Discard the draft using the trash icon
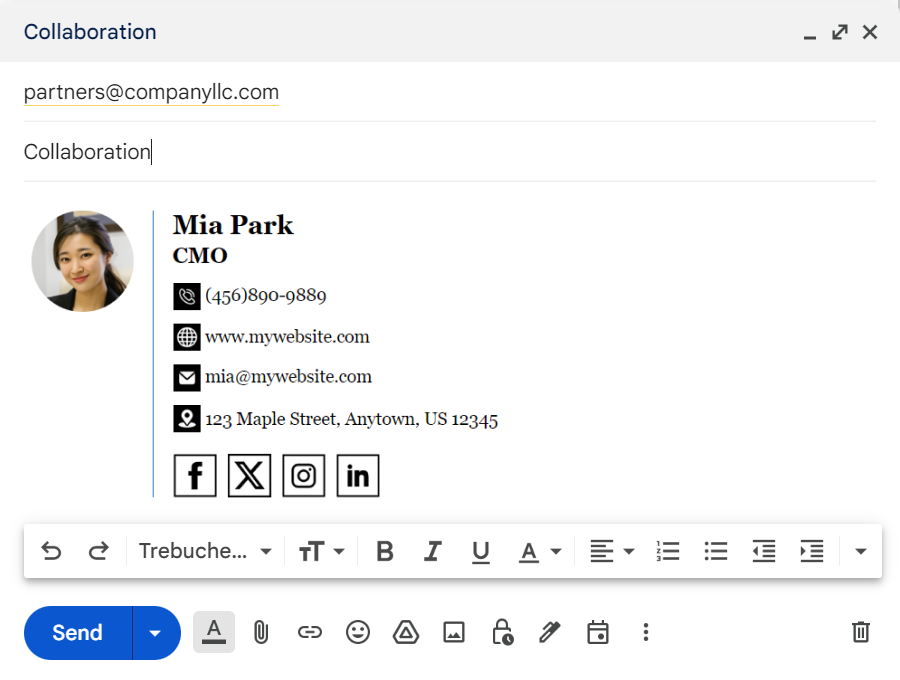Image resolution: width=900 pixels, height=680 pixels. (x=860, y=632)
